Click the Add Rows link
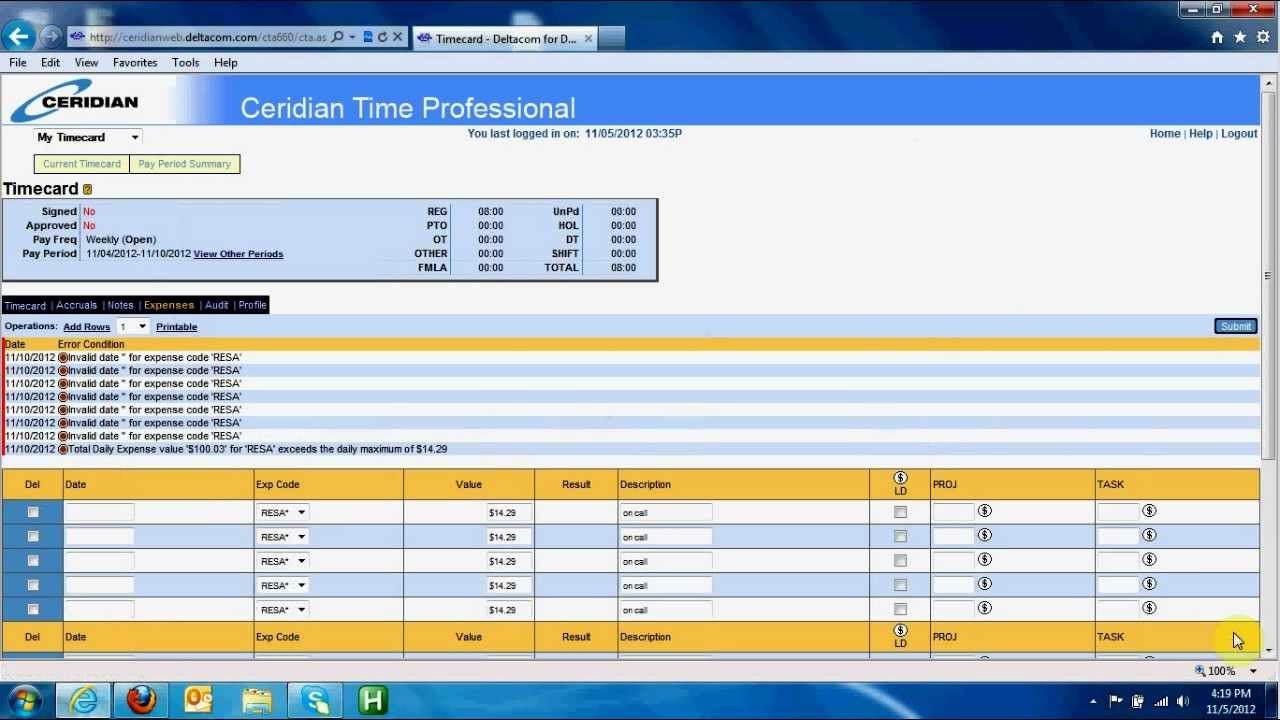 pos(87,327)
